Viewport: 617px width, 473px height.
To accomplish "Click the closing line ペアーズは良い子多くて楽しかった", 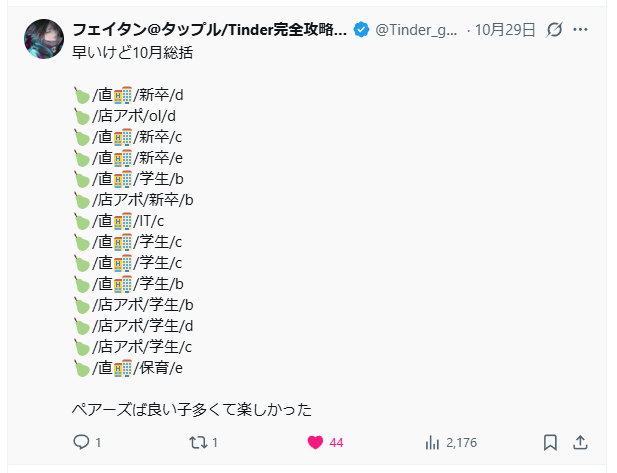I will point(192,408).
